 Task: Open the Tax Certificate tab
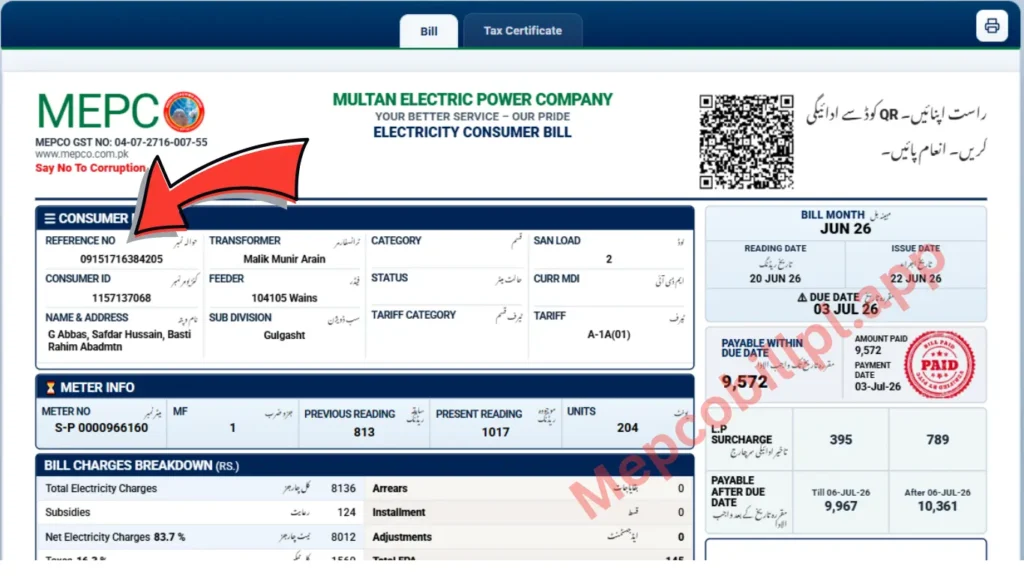click(522, 31)
